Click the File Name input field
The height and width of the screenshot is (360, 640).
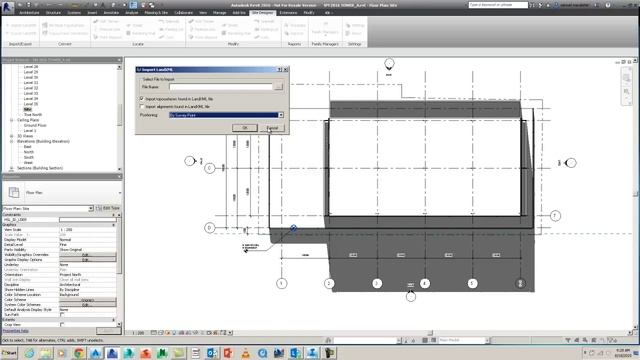pyautogui.click(x=221, y=87)
